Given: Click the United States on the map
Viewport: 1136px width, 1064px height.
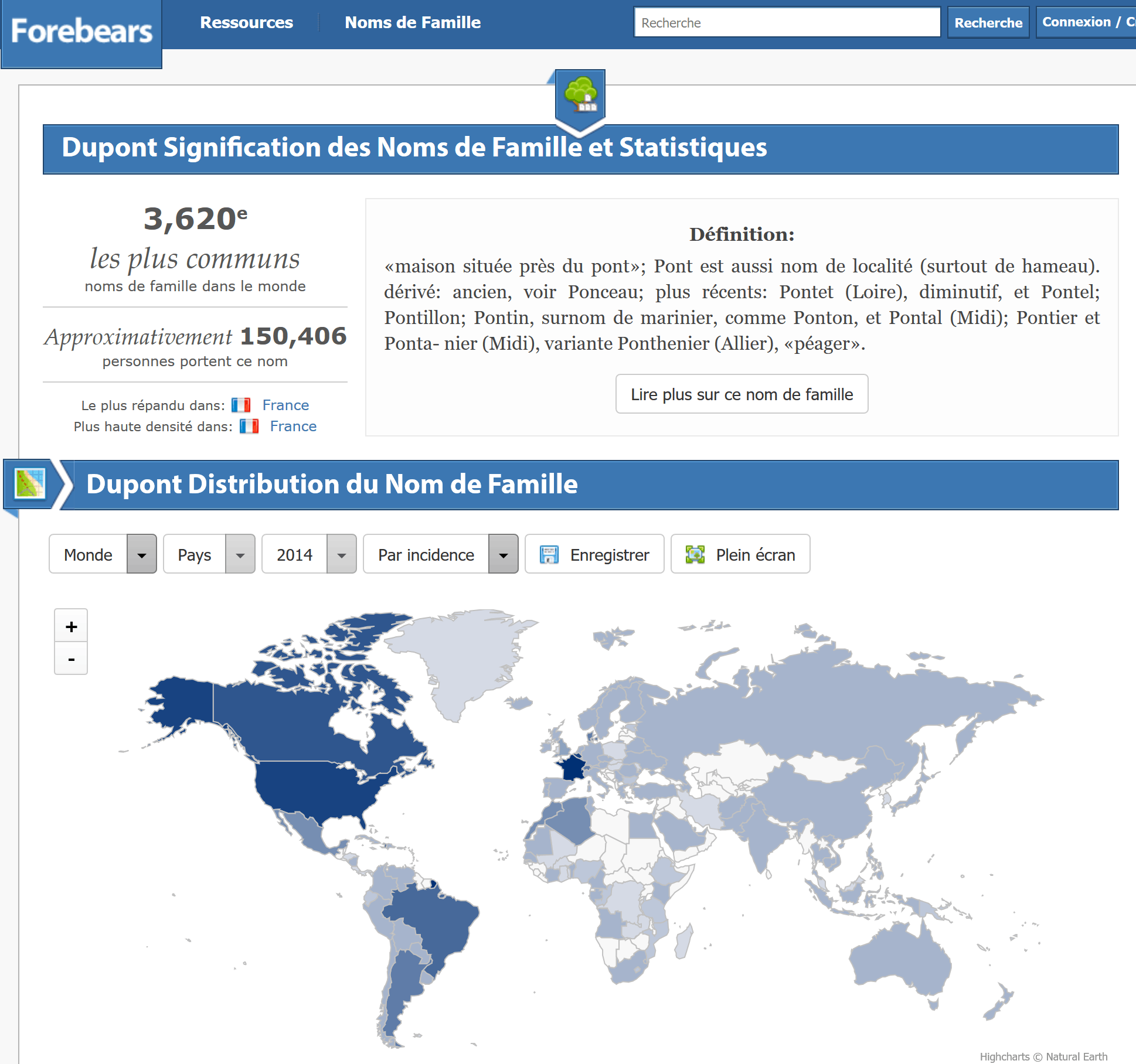Looking at the screenshot, I should [311, 788].
